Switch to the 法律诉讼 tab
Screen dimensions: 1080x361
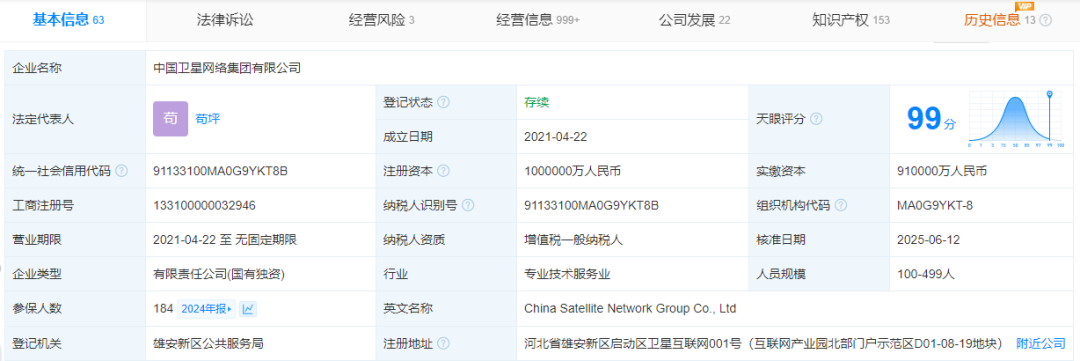pyautogui.click(x=225, y=20)
